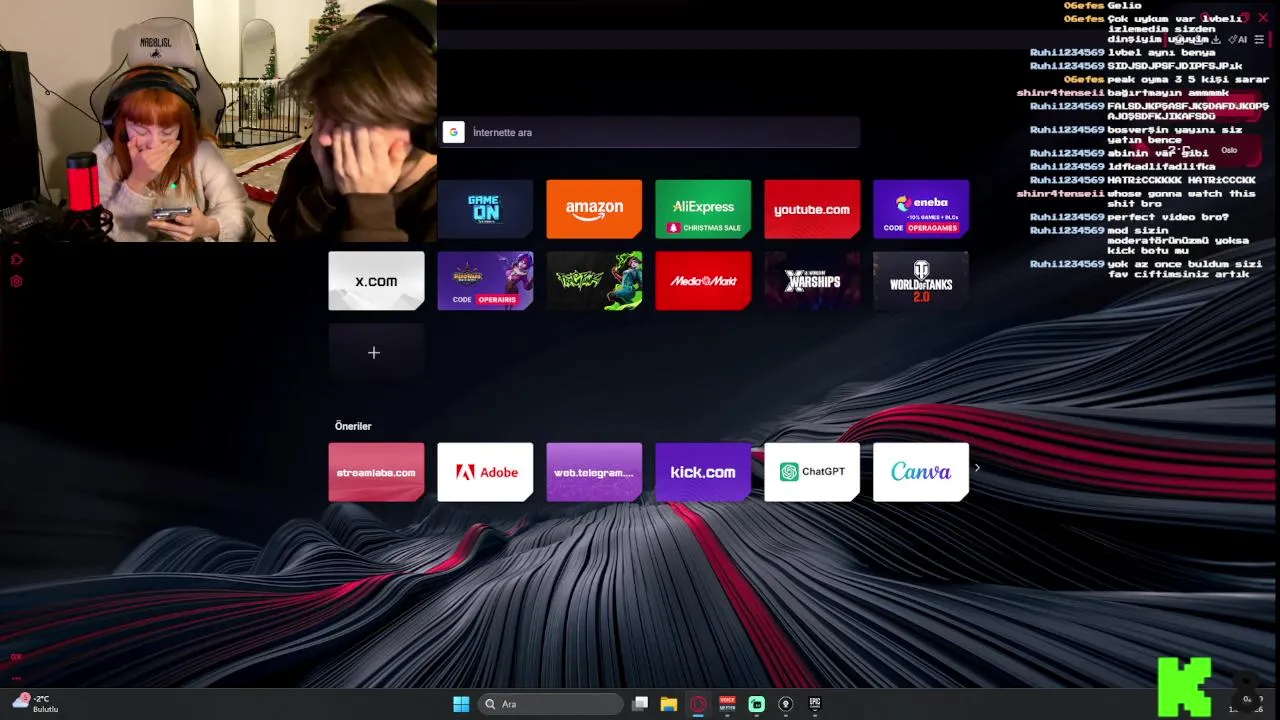
Task: Open the AI assistant toolbar icon
Action: (1238, 40)
